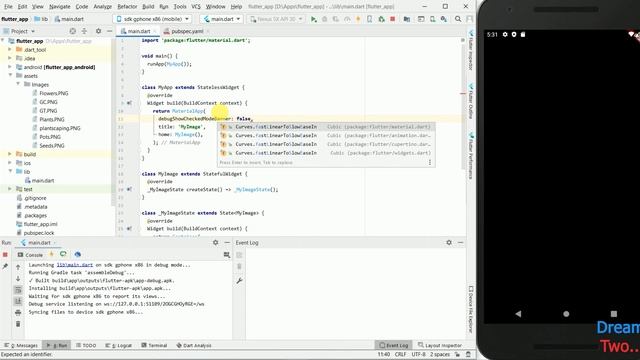Screen dimensions: 640x360
Task: Click the up arrow in console sidebar
Action: tap(18, 267)
